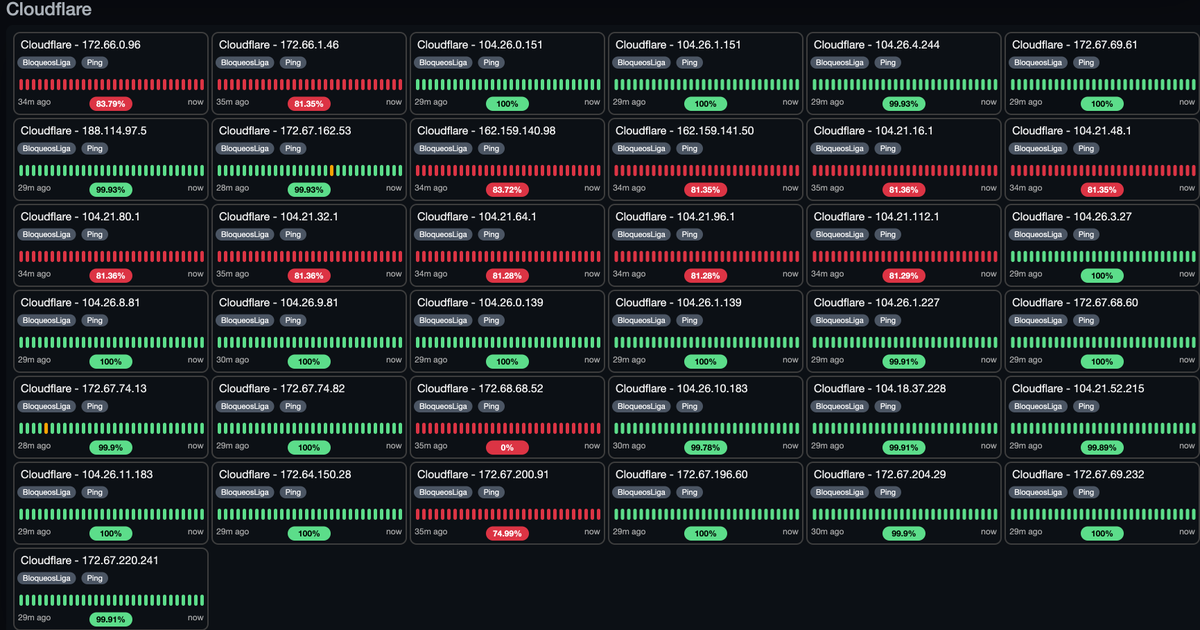Click the orange heartbeat bar for 172.67.74.13
1200x630 pixels.
pyautogui.click(x=45, y=429)
